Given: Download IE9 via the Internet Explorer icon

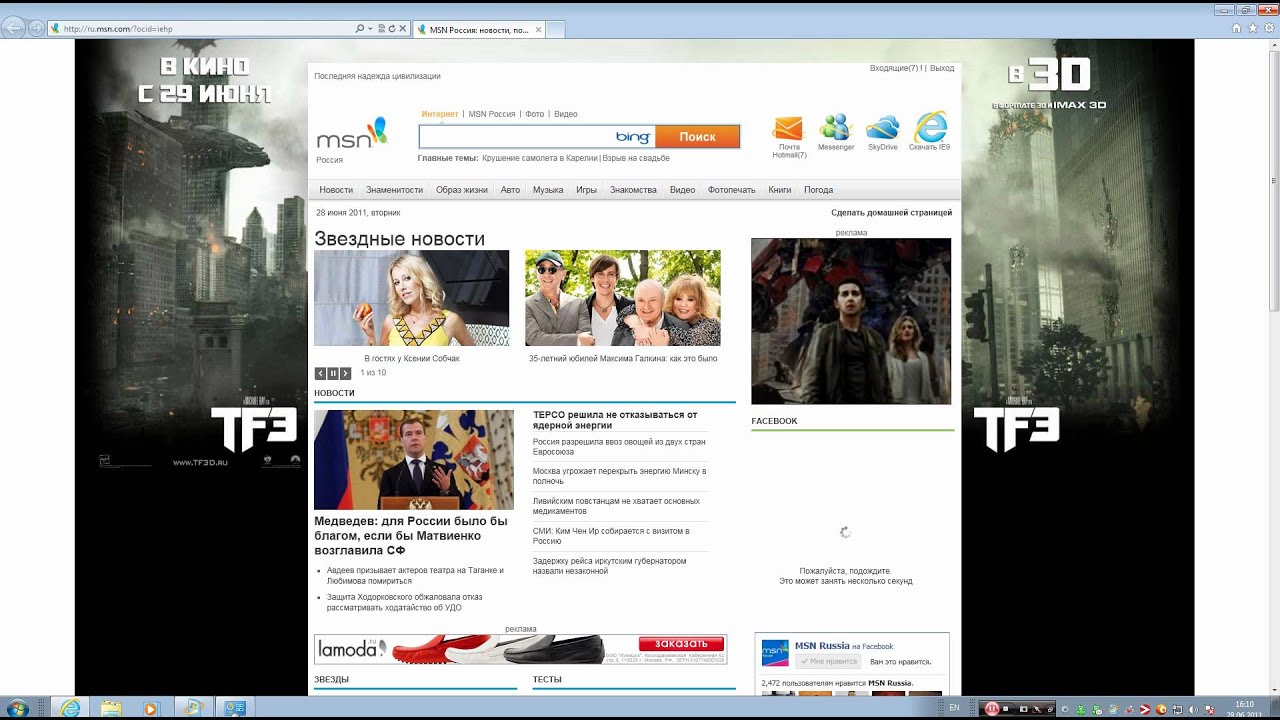Looking at the screenshot, I should (x=930, y=127).
